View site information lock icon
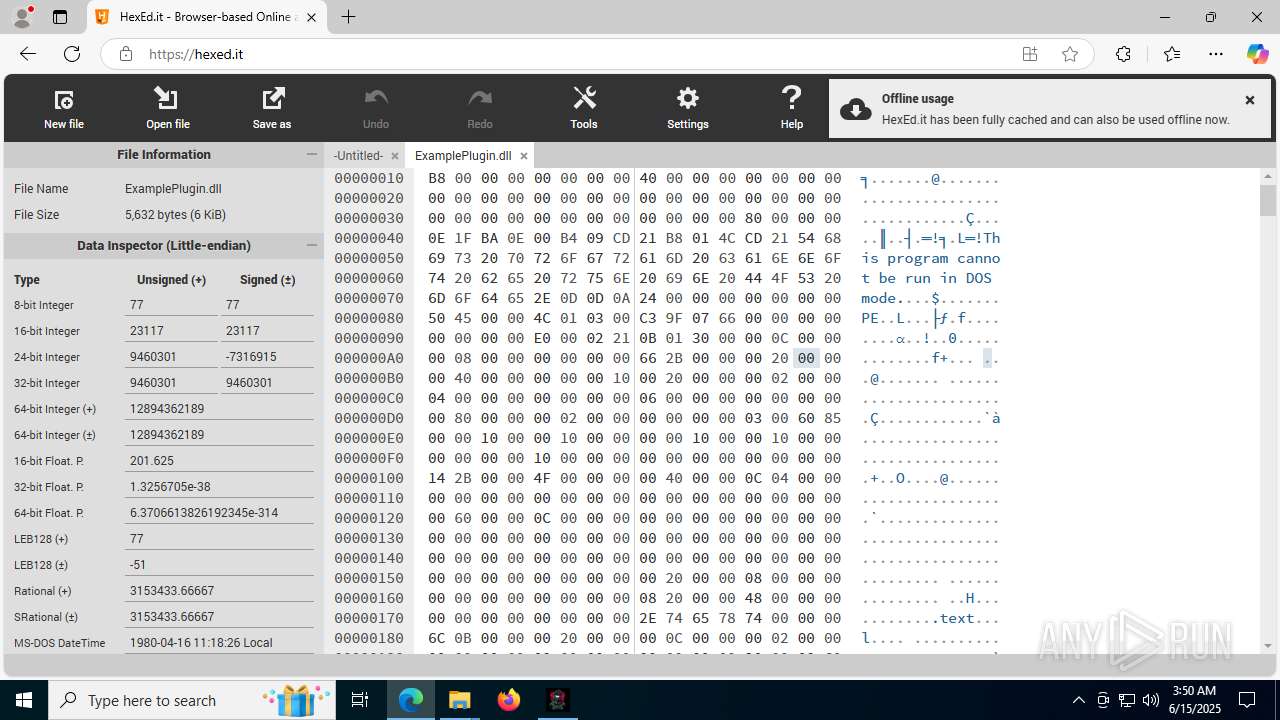Viewport: 1280px width, 720px height. click(125, 54)
